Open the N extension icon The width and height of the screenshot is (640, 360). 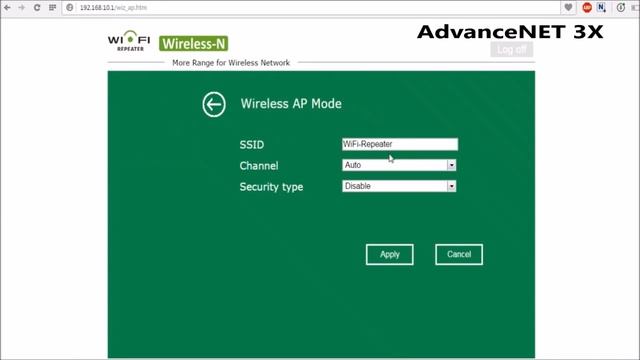pos(602,7)
